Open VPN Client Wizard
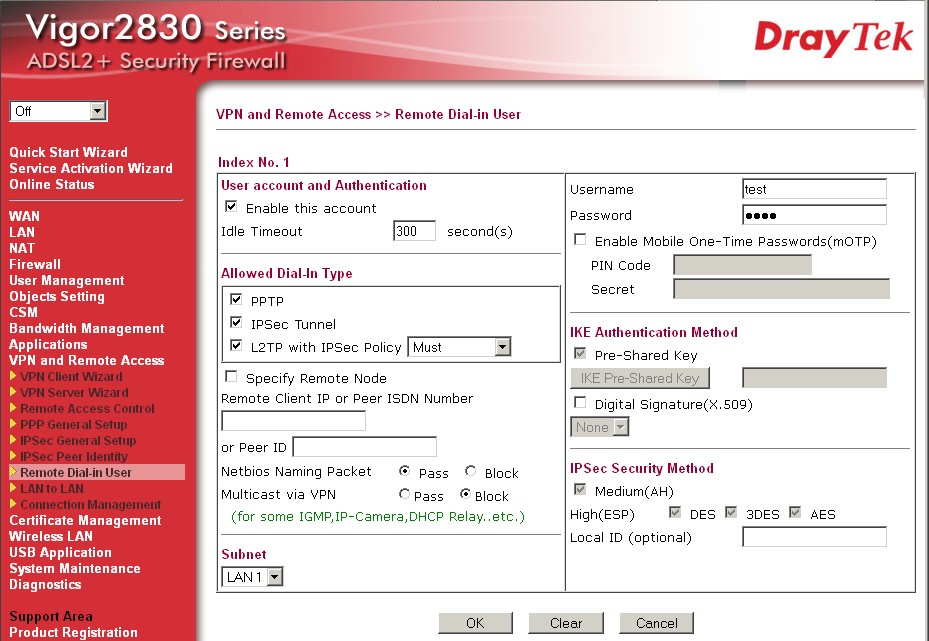Screen dimensions: 929x641 tap(71, 376)
